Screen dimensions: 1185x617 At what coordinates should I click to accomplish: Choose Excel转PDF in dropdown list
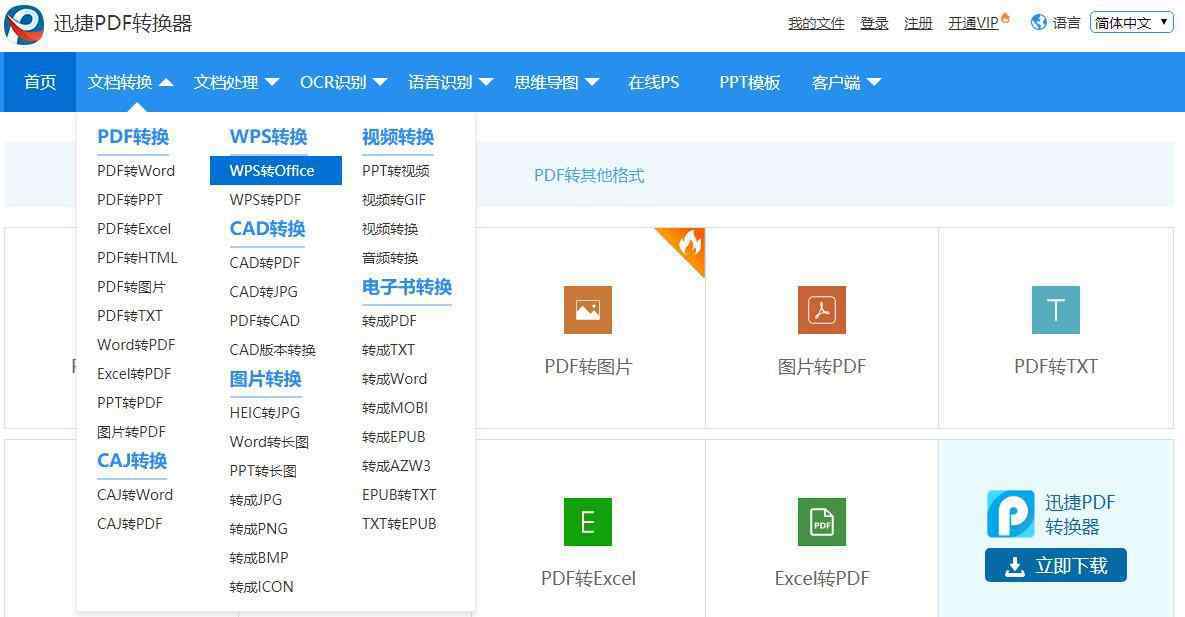135,374
